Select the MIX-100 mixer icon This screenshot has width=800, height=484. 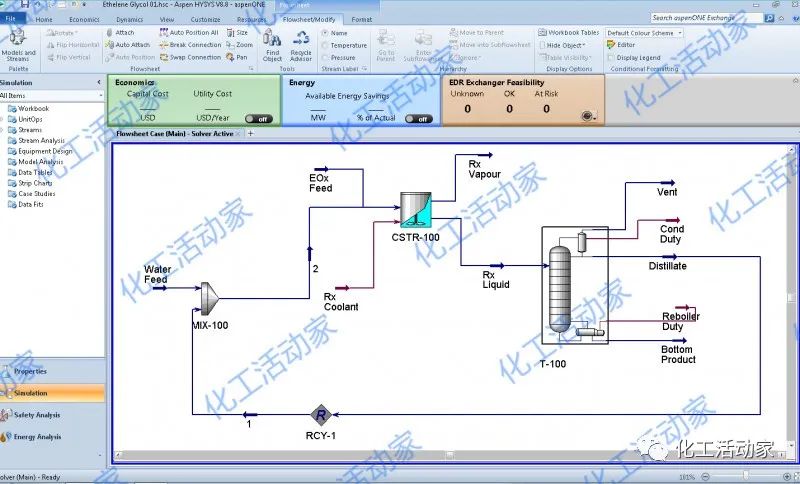point(209,298)
